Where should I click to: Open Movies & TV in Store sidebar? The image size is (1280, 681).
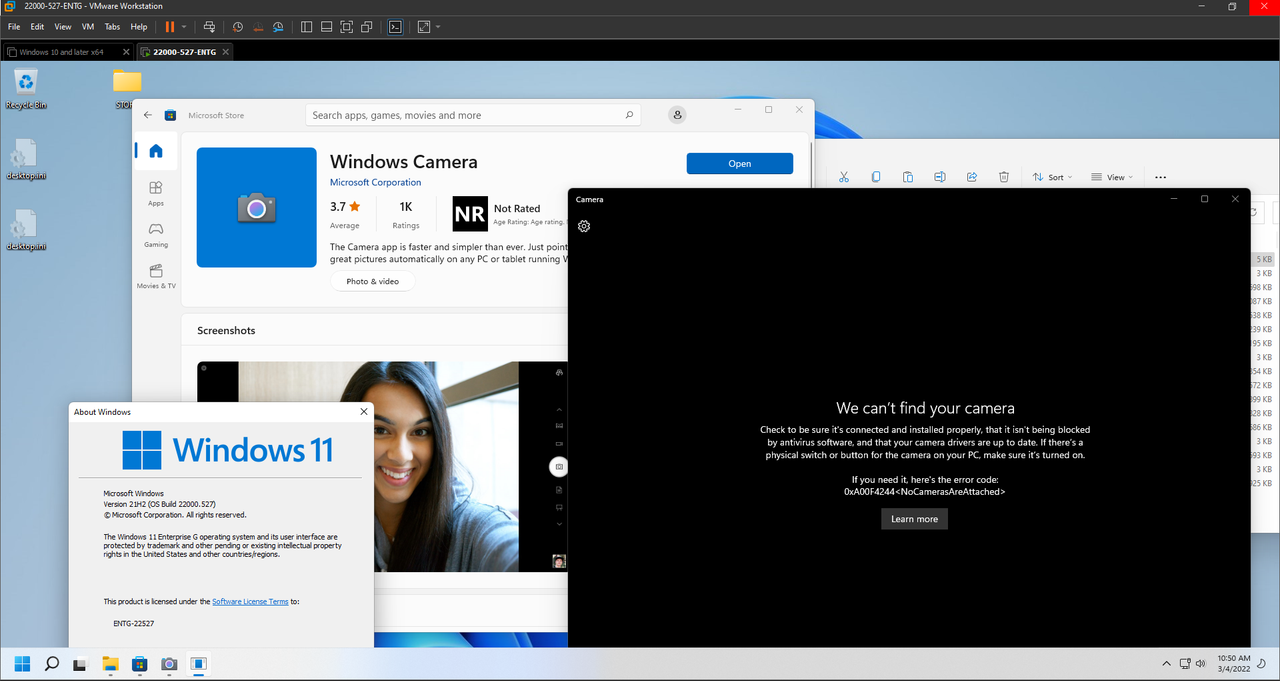[x=156, y=276]
